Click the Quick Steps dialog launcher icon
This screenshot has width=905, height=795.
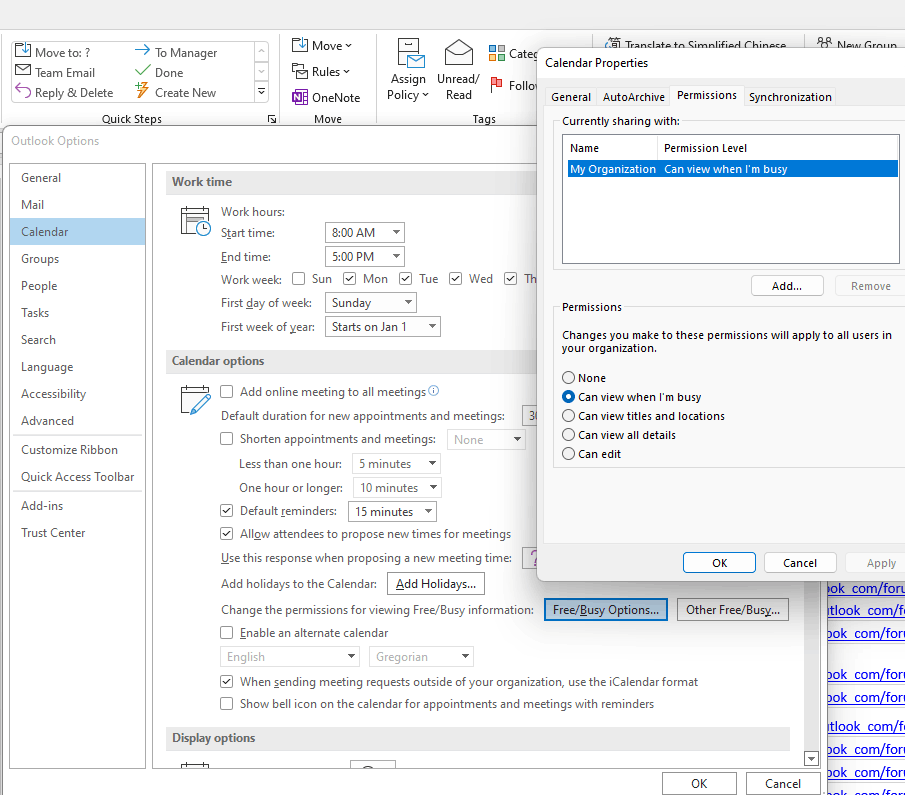coord(272,119)
